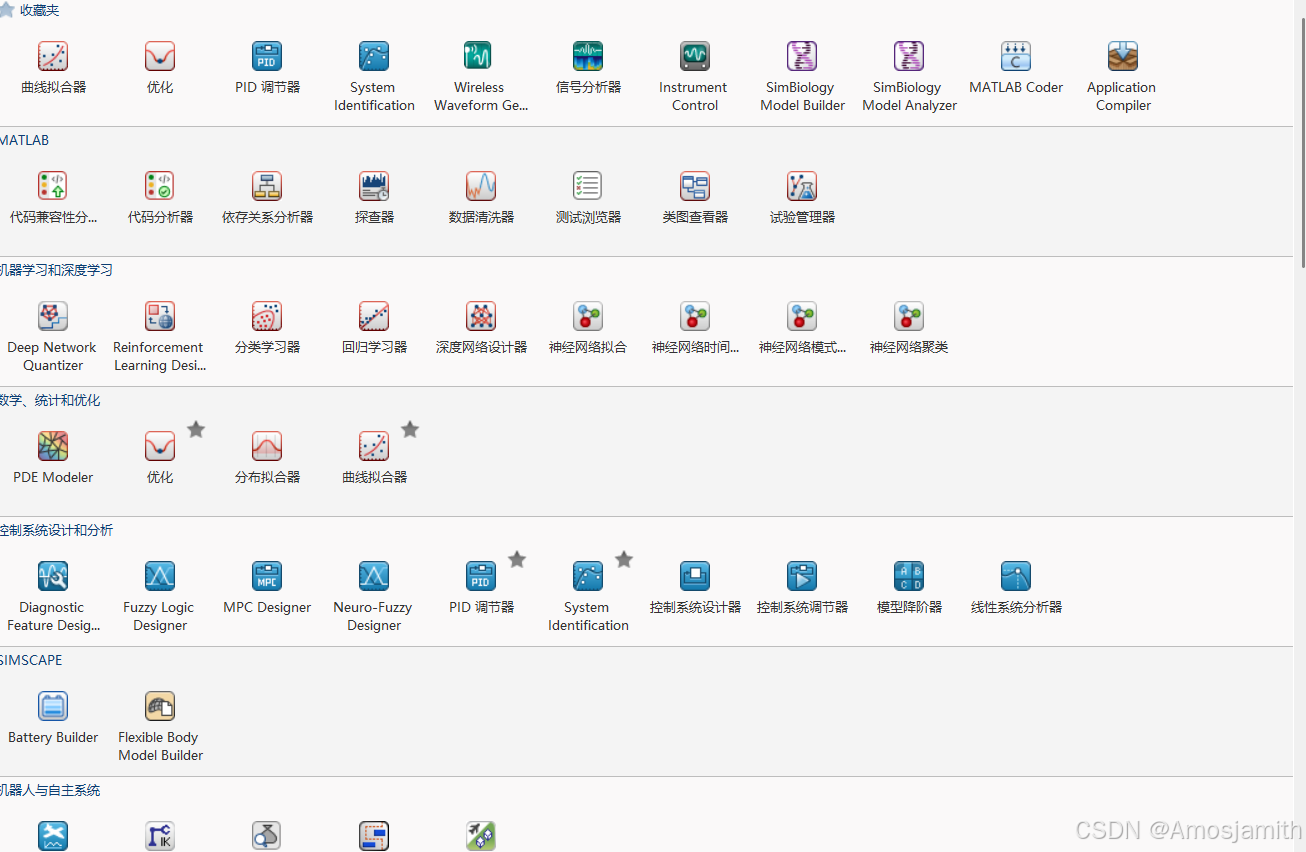
Task: Open 依存关系分析器
Action: pyautogui.click(x=267, y=198)
